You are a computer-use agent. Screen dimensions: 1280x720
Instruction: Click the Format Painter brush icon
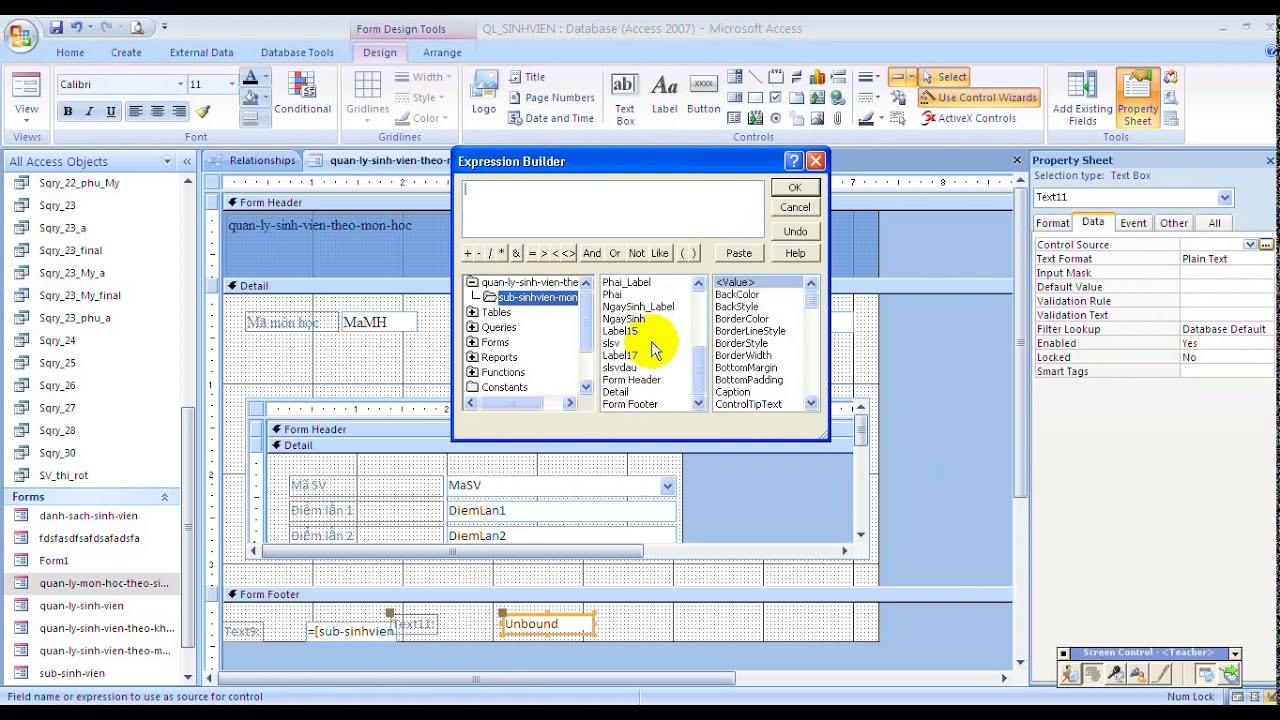coord(203,111)
